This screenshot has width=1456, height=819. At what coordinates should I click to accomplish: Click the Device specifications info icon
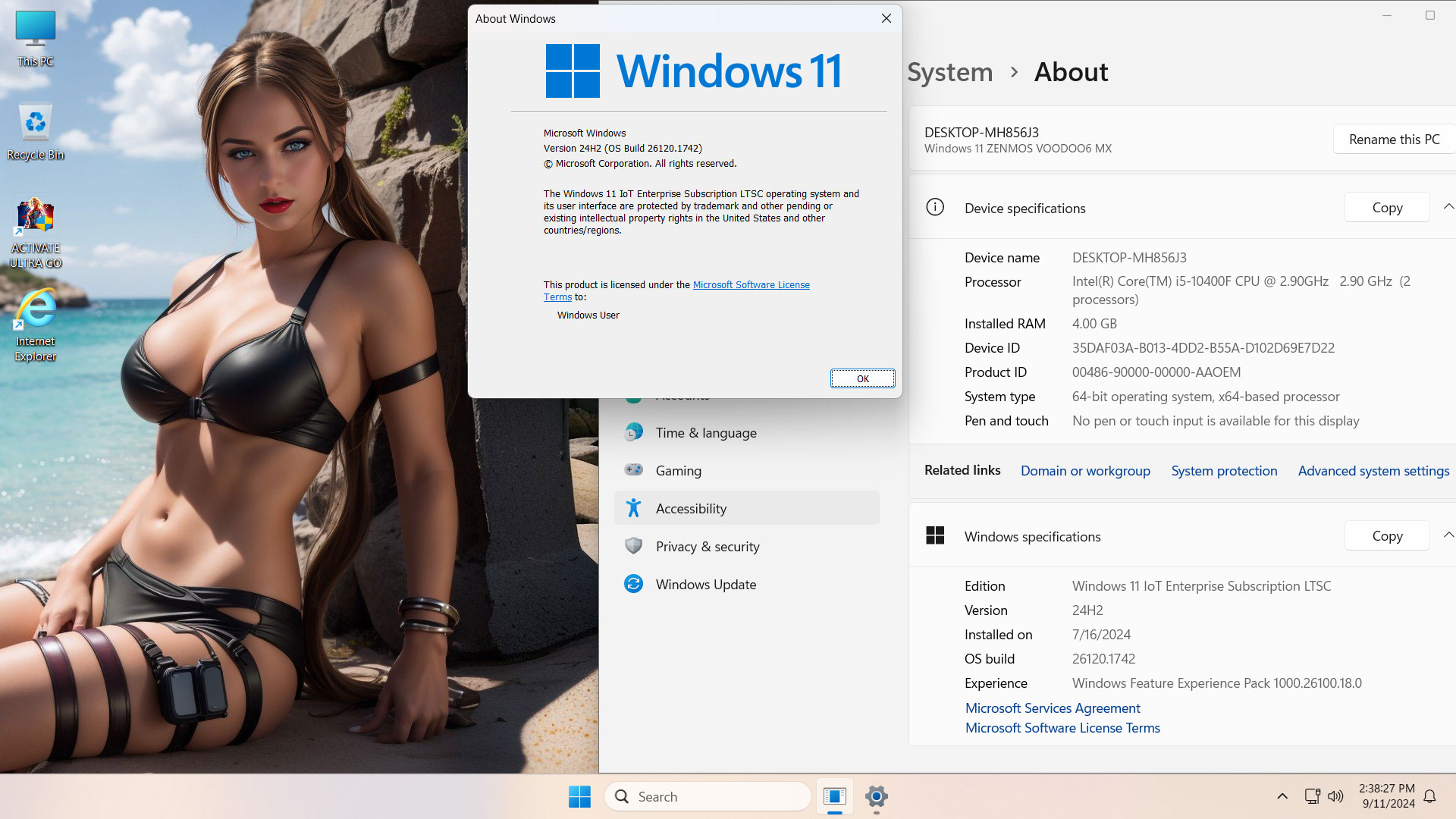click(x=935, y=207)
